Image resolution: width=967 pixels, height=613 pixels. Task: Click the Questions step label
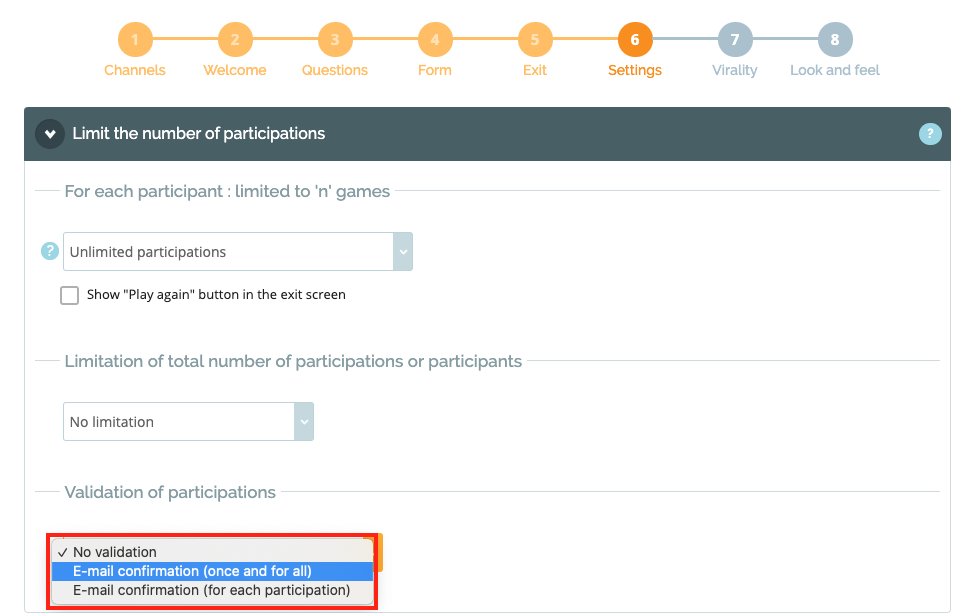335,71
